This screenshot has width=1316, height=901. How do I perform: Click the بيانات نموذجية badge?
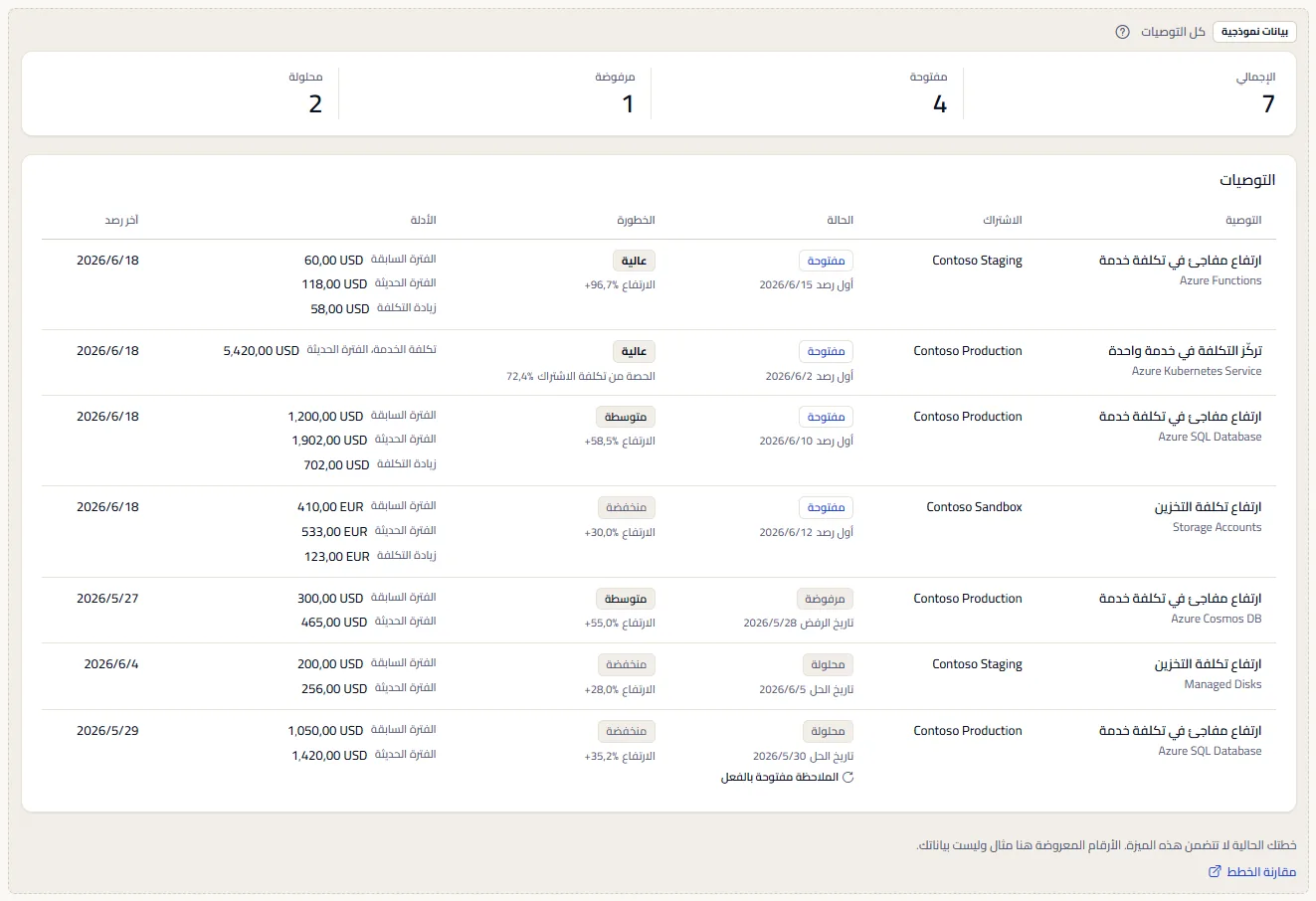point(1254,32)
